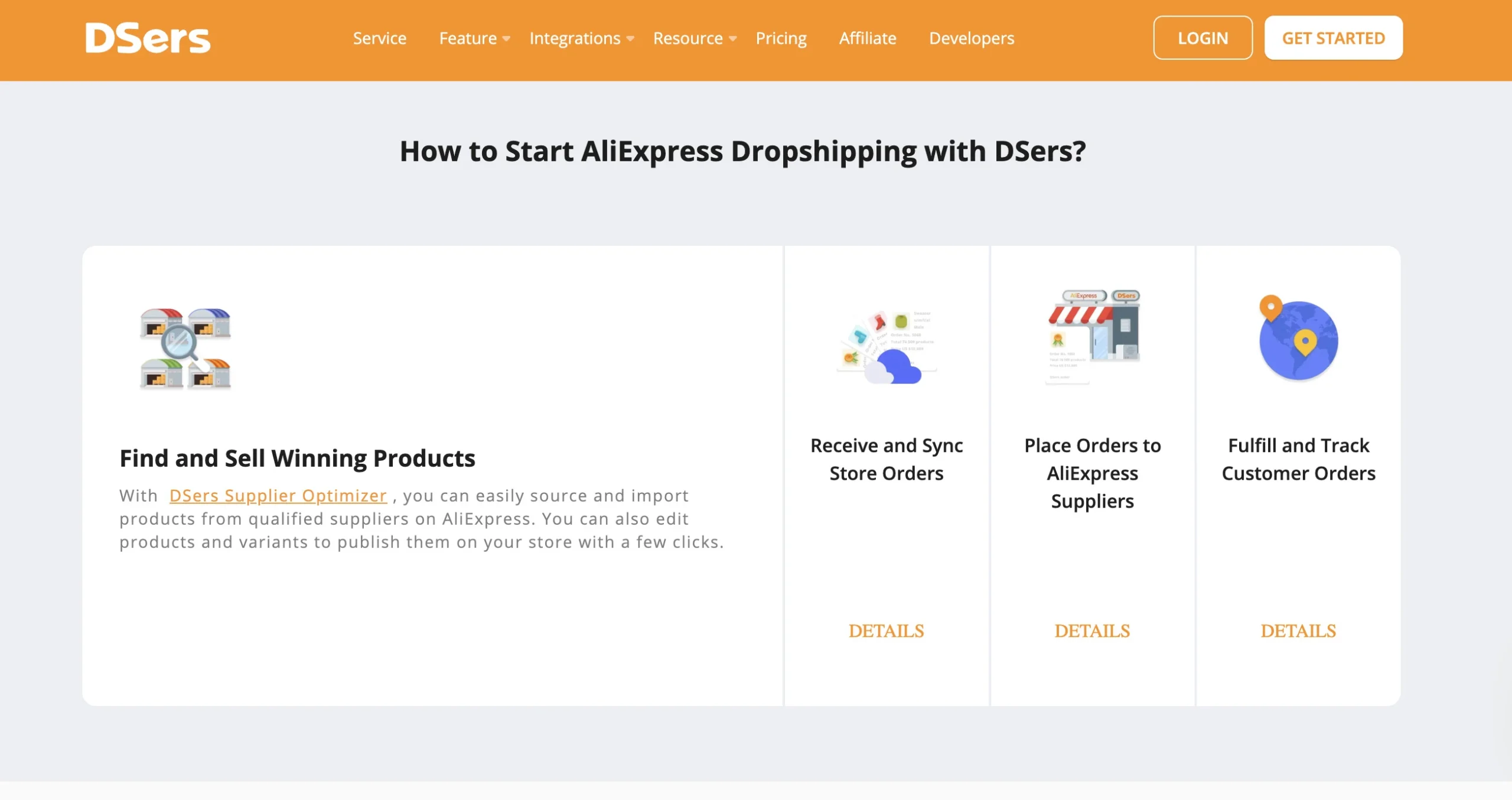Select the Find and Sell Winning Products heading
Viewport: 1512px width, 800px height.
(297, 458)
